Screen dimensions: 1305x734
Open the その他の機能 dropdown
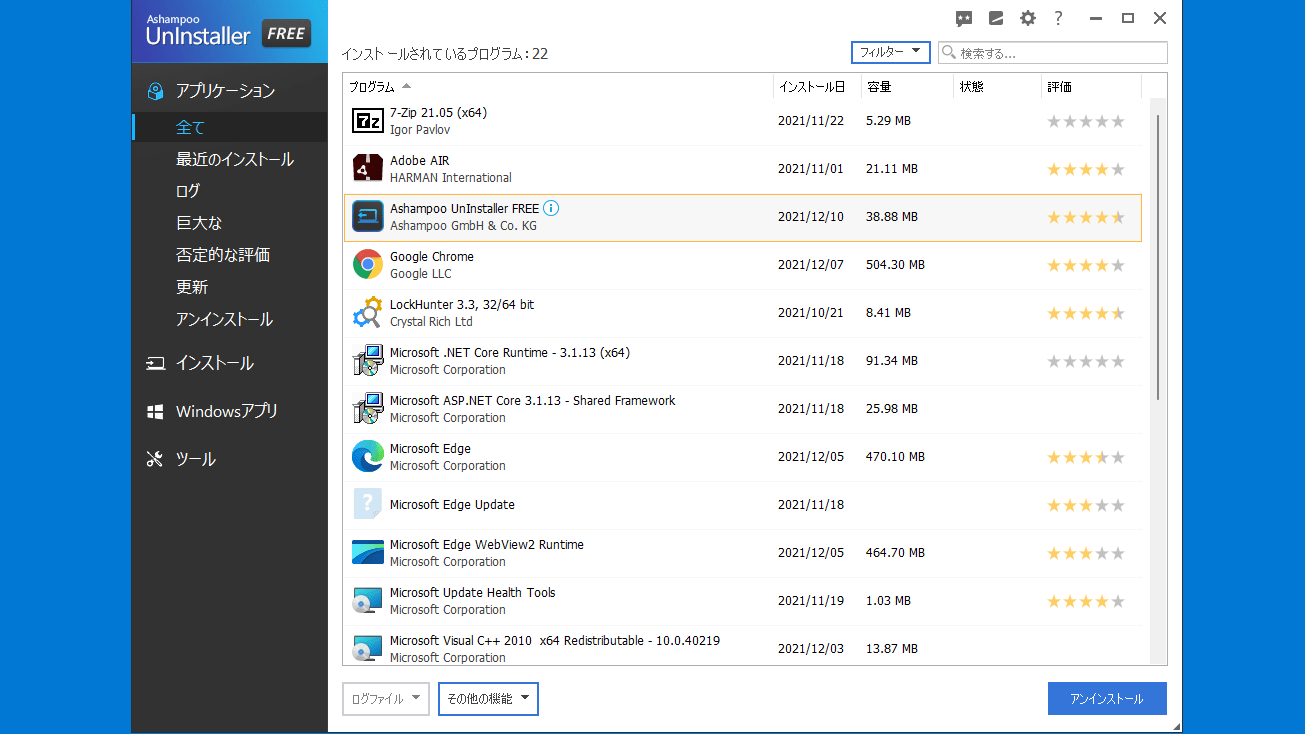click(x=488, y=699)
